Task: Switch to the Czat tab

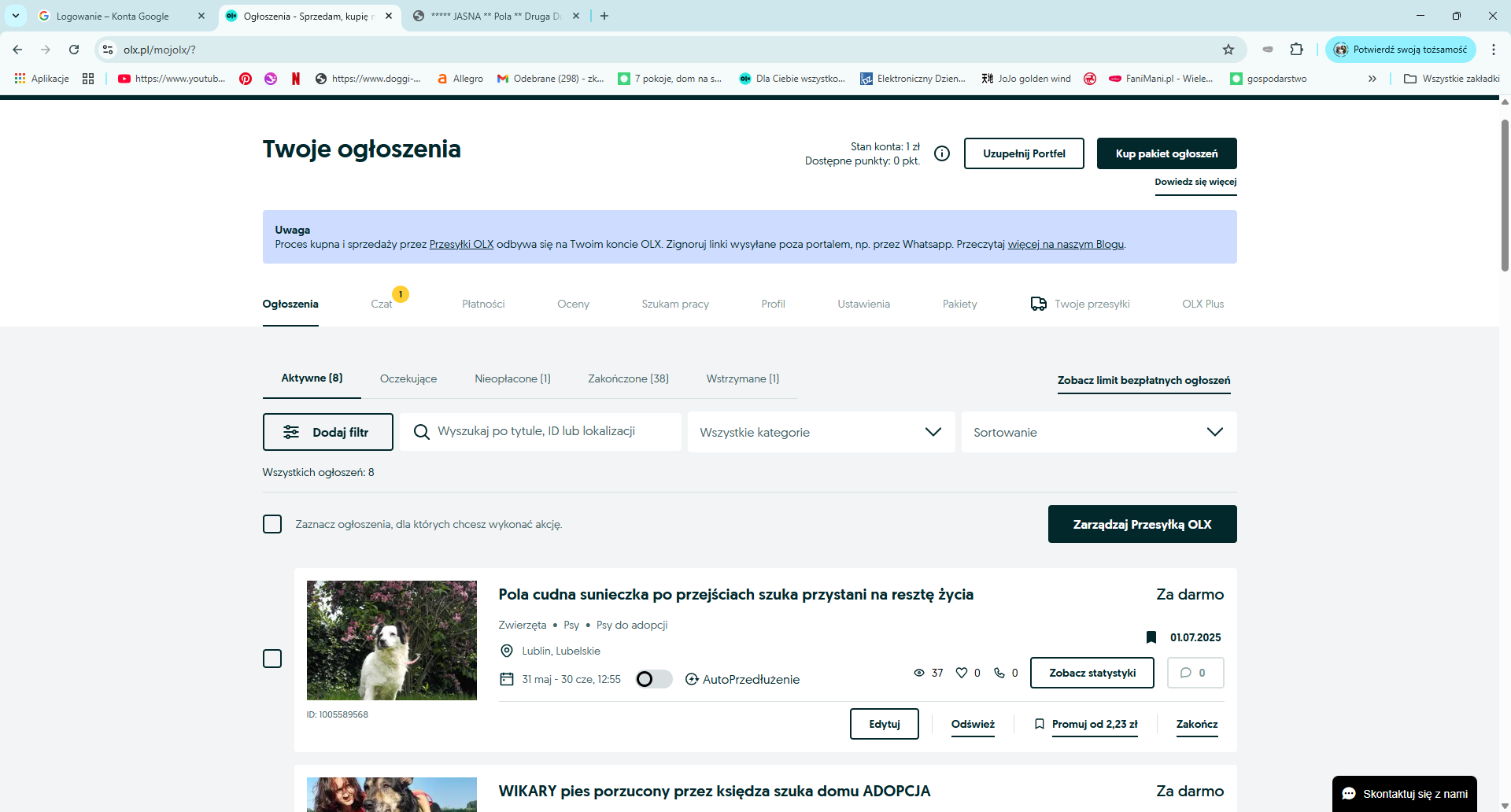Action: coord(382,304)
